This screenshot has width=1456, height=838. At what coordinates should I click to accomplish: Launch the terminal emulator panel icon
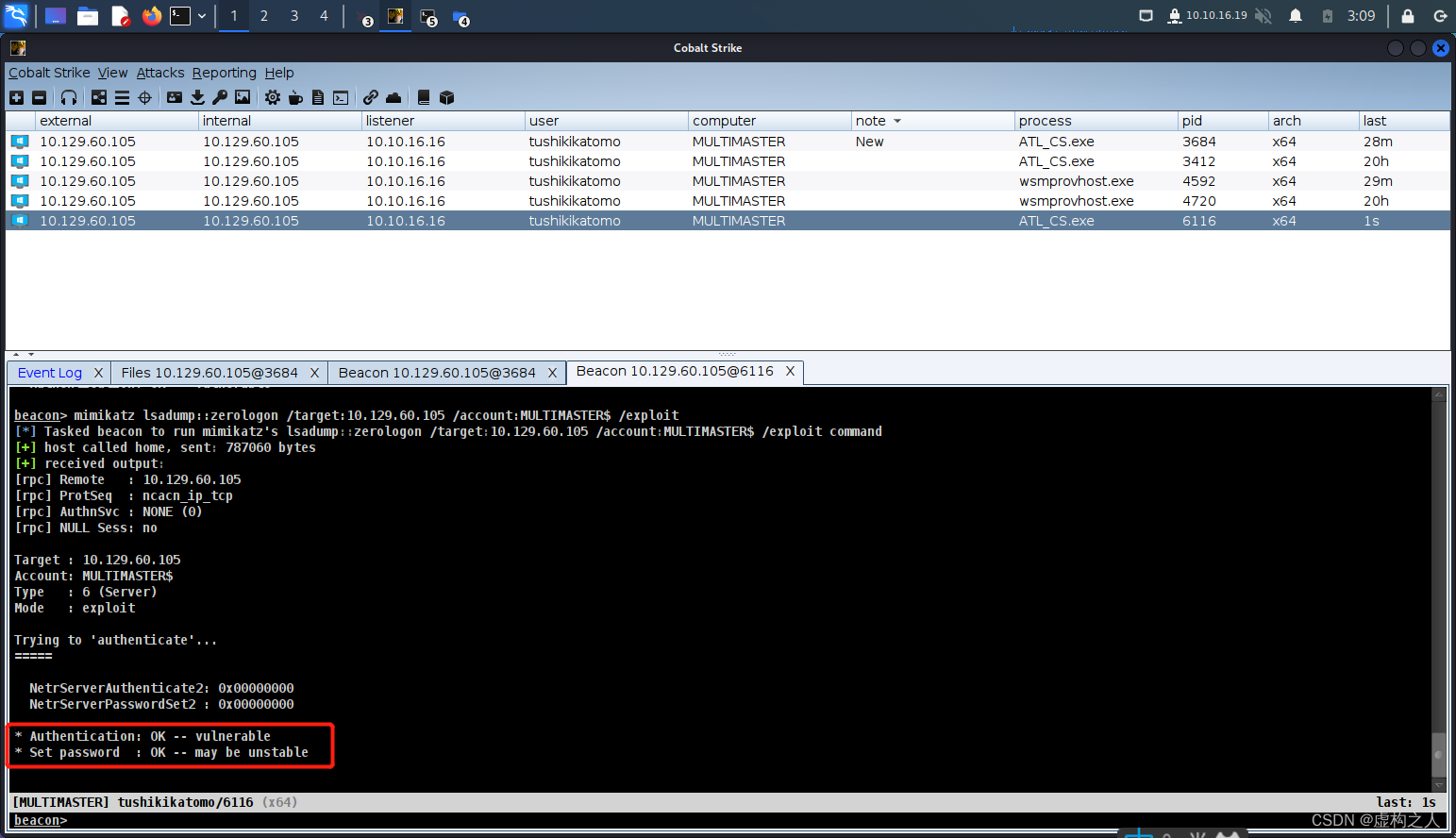point(180,16)
